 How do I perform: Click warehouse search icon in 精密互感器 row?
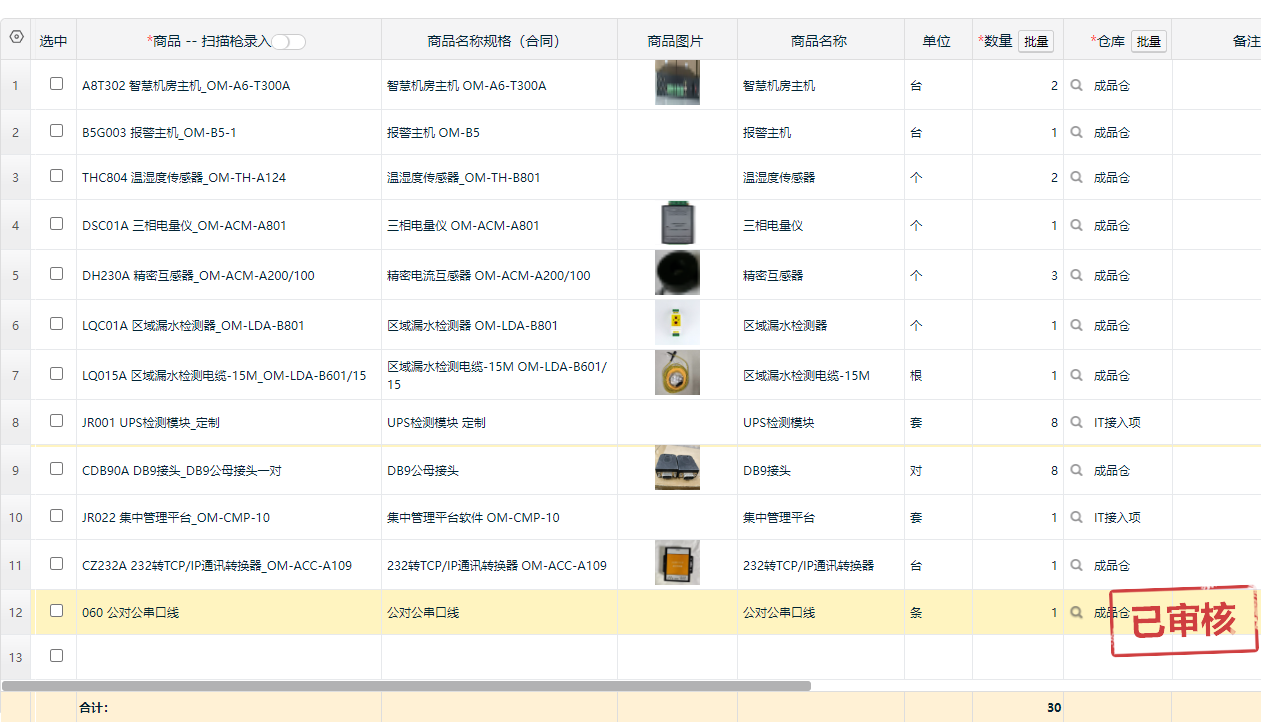(x=1077, y=276)
